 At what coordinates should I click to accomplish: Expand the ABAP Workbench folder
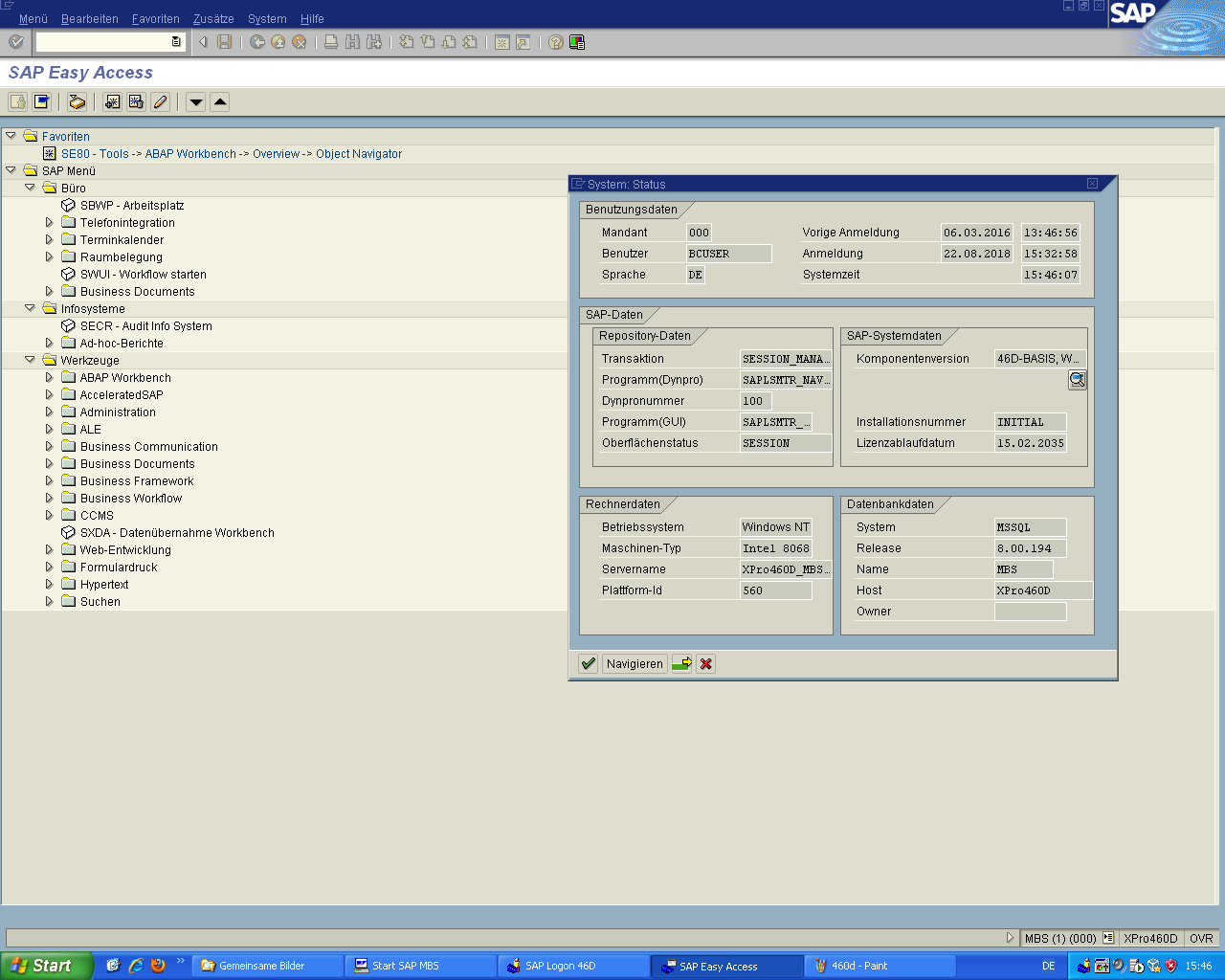[x=50, y=377]
